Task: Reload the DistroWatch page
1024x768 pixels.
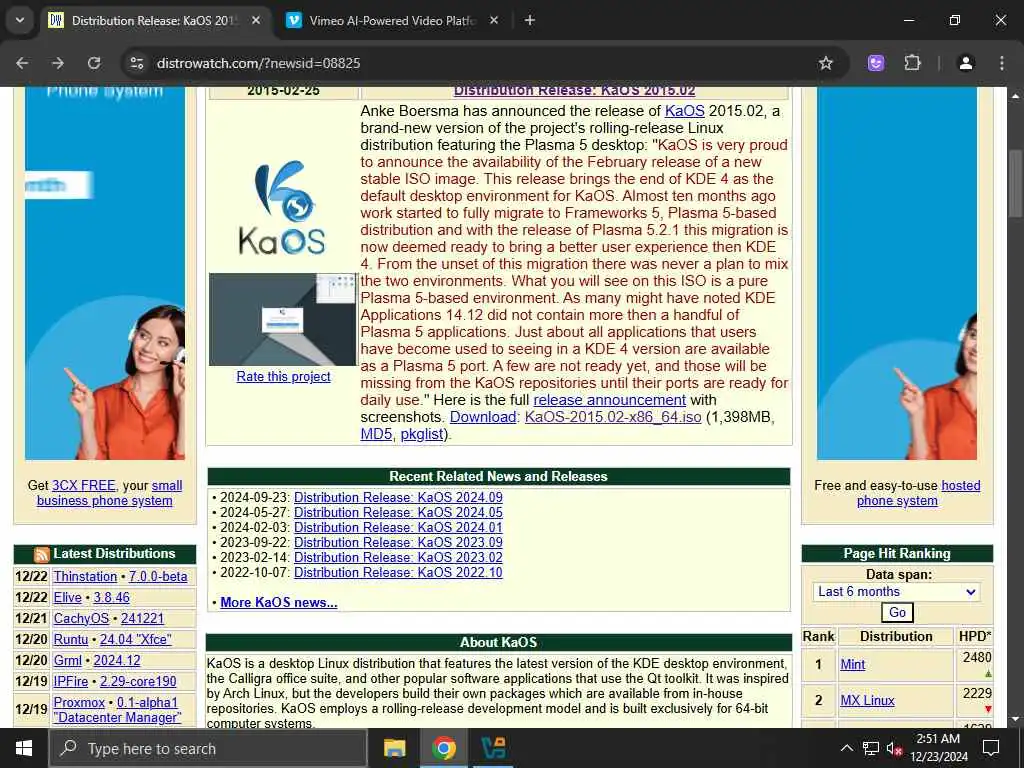Action: tap(94, 63)
